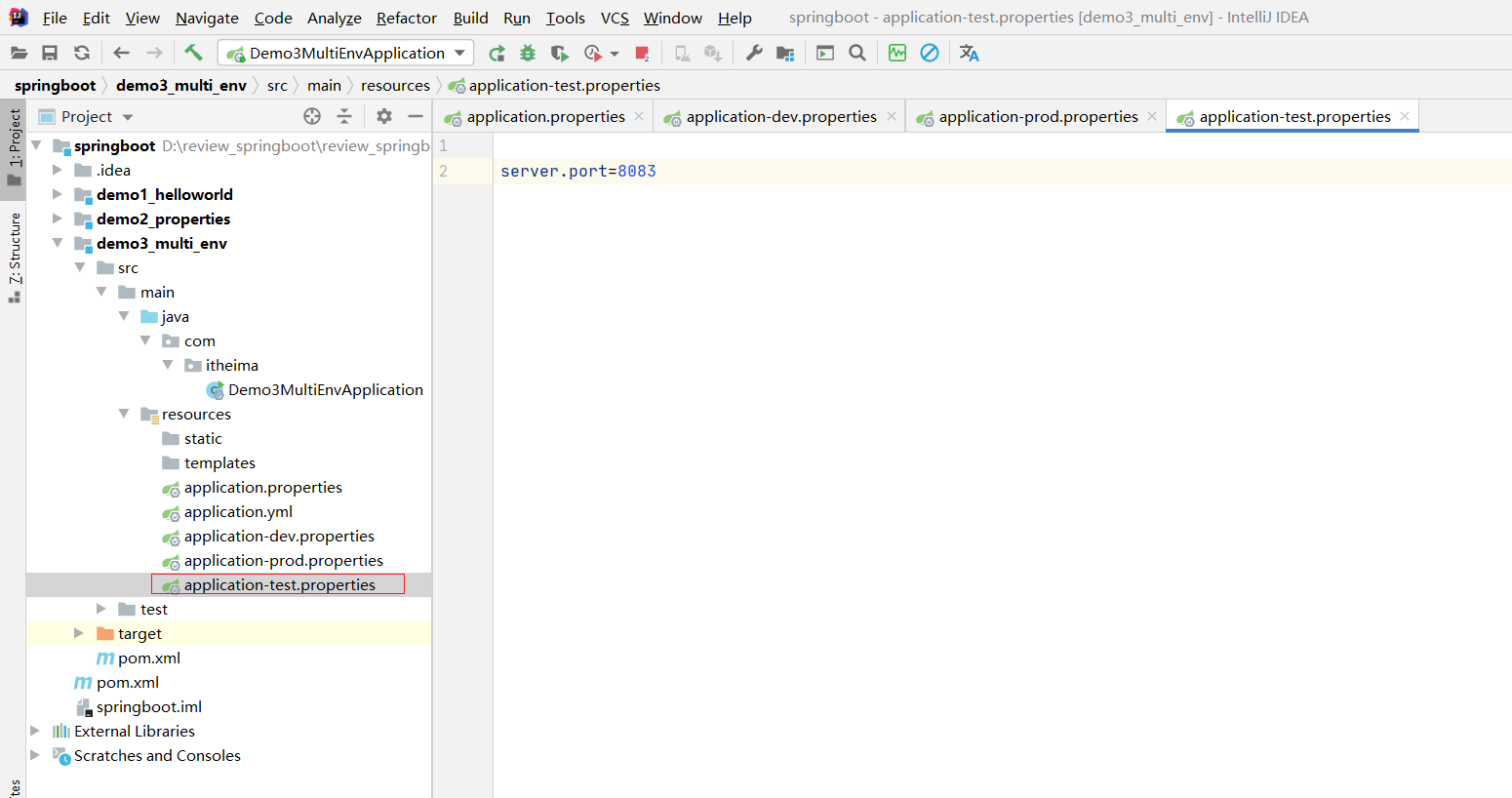Close the application-prod.properties tab
This screenshot has width=1512, height=798.
click(1152, 116)
